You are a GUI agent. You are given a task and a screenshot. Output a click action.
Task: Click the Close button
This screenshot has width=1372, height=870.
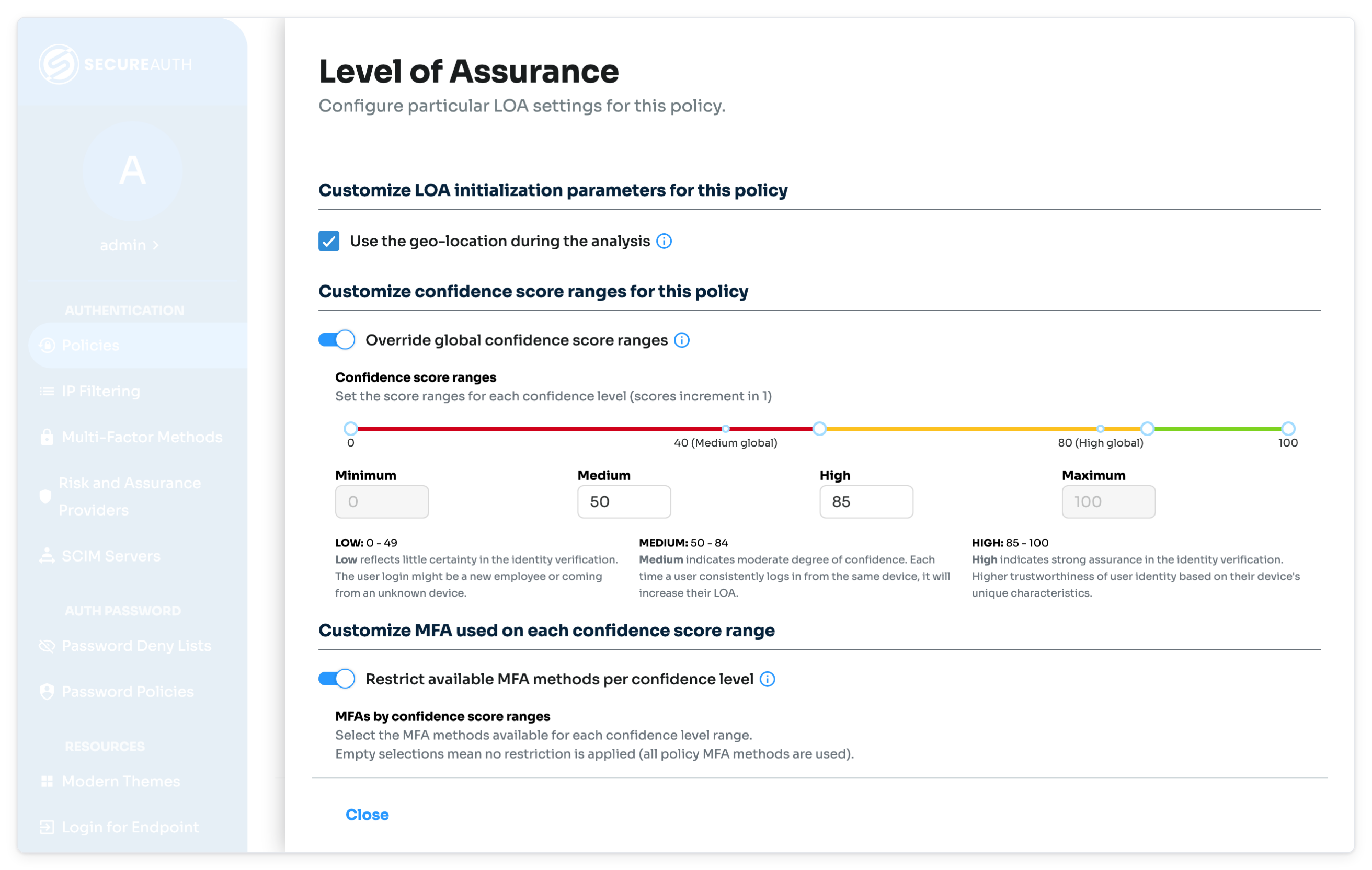click(367, 815)
